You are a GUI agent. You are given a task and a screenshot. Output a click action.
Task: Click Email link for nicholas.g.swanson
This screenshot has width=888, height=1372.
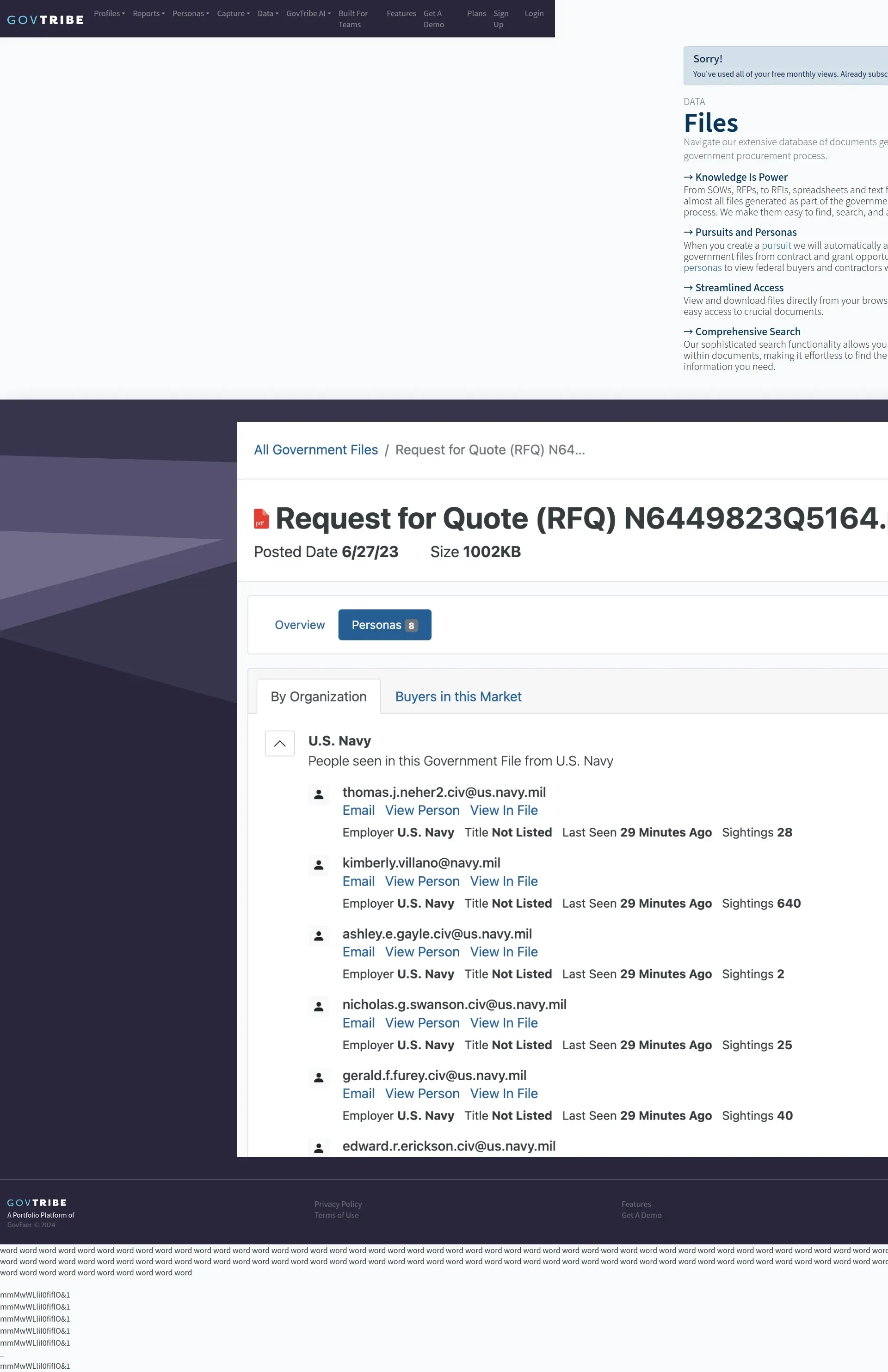pos(358,1023)
